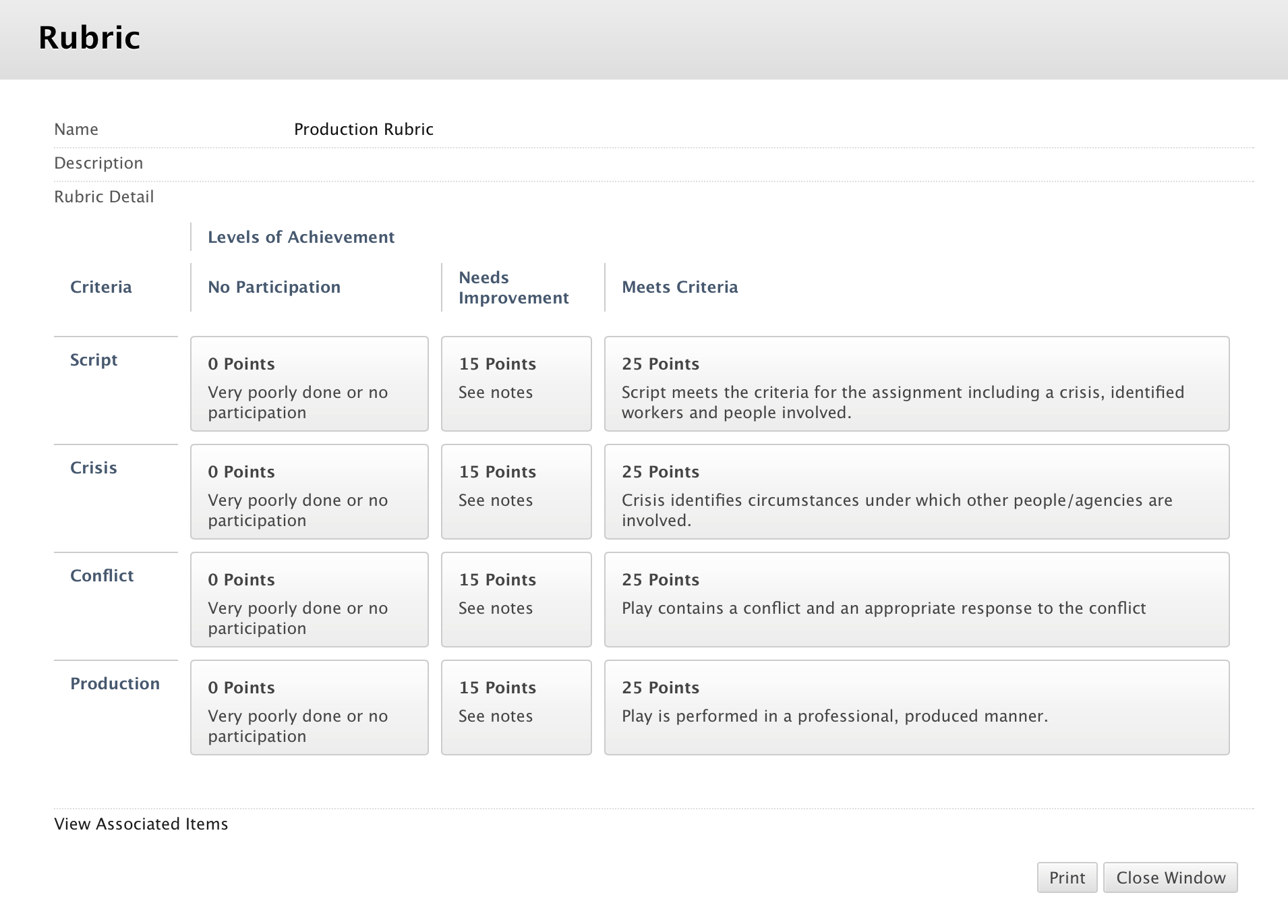The image size is (1288, 924).
Task: Click the Script criteria row label
Action: click(x=94, y=360)
